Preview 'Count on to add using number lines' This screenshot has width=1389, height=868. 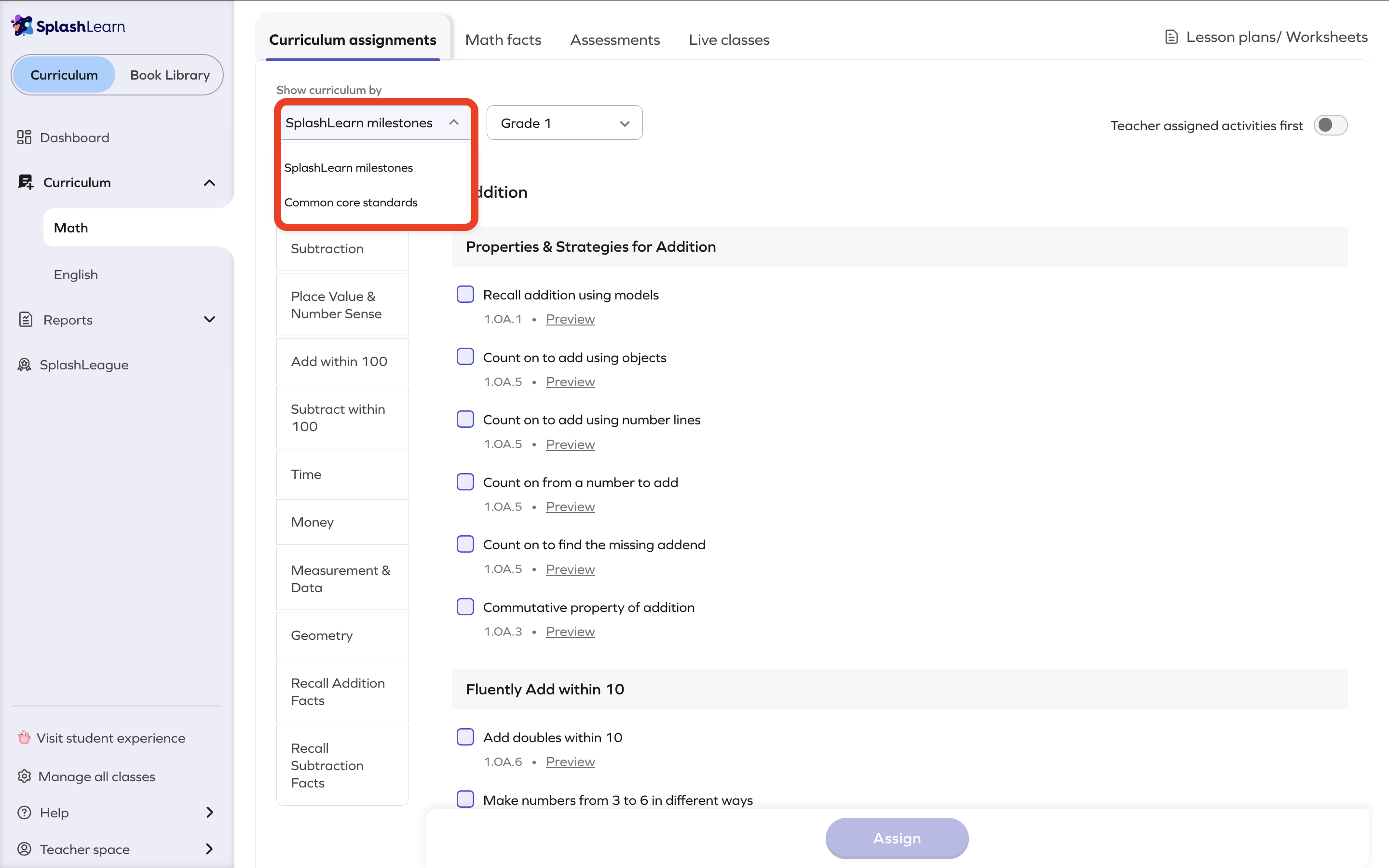570,444
